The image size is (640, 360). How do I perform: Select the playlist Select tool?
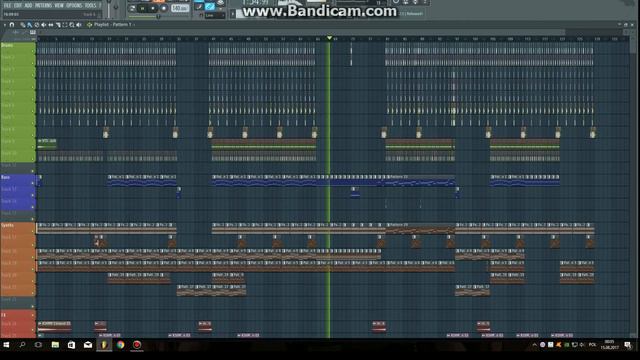(65, 25)
